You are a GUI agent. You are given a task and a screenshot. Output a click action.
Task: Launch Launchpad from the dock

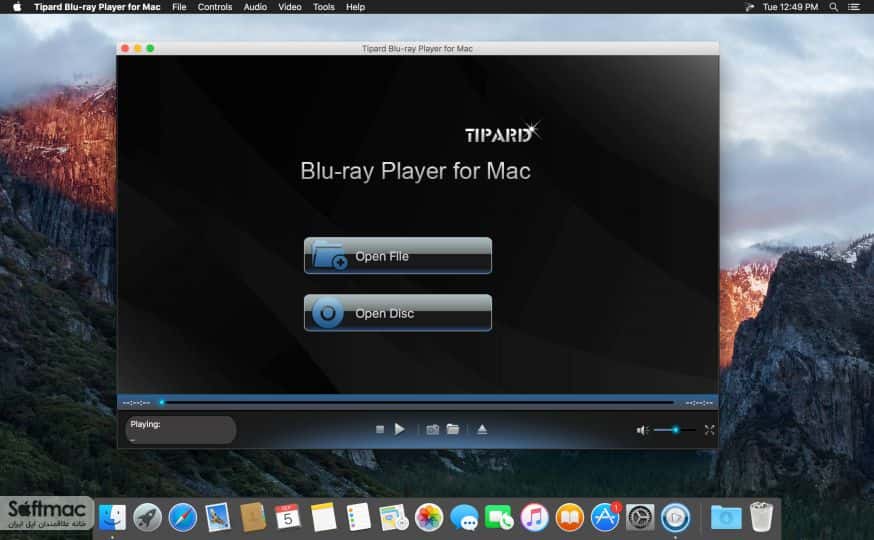click(147, 518)
